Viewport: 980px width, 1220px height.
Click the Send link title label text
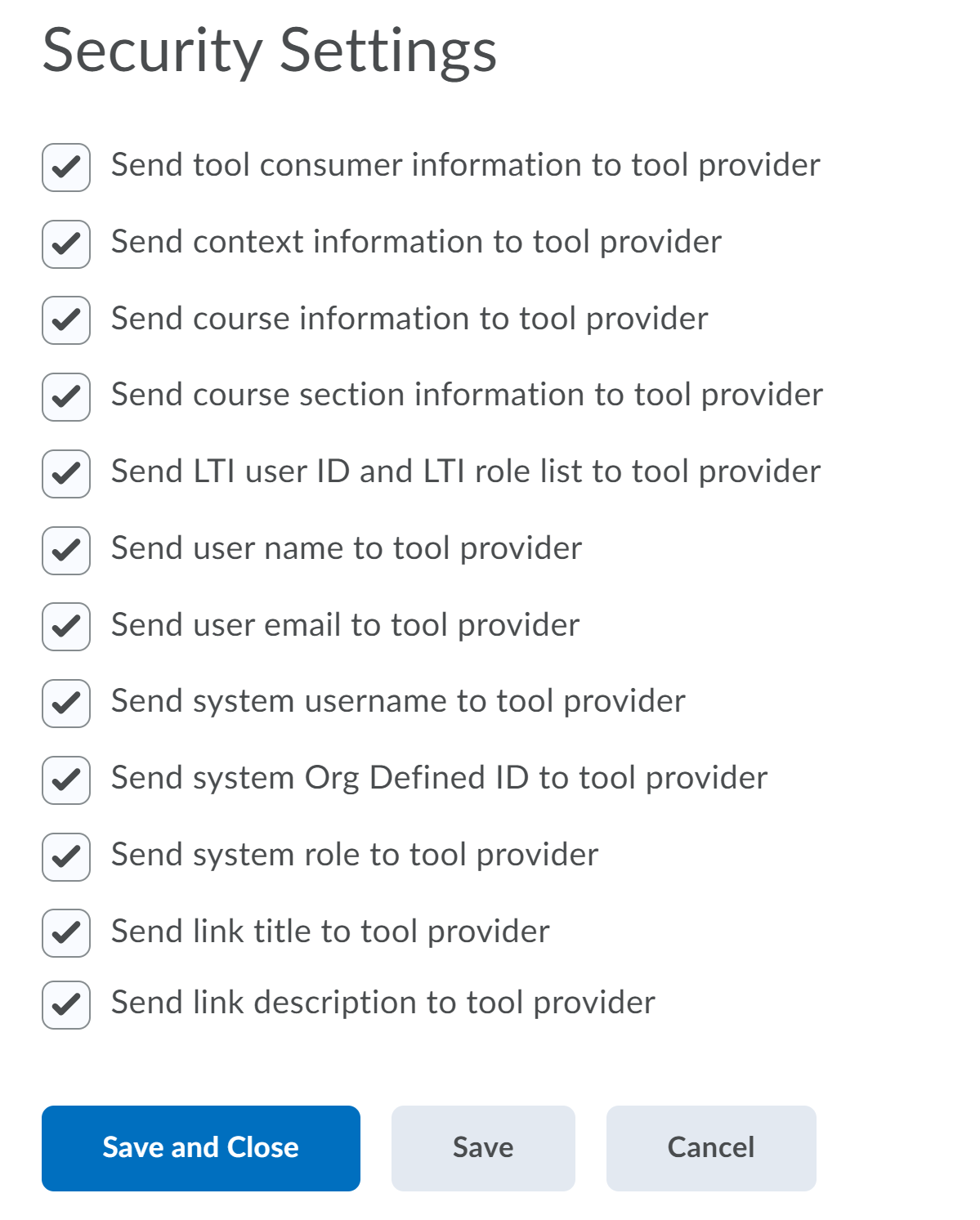pyautogui.click(x=330, y=932)
